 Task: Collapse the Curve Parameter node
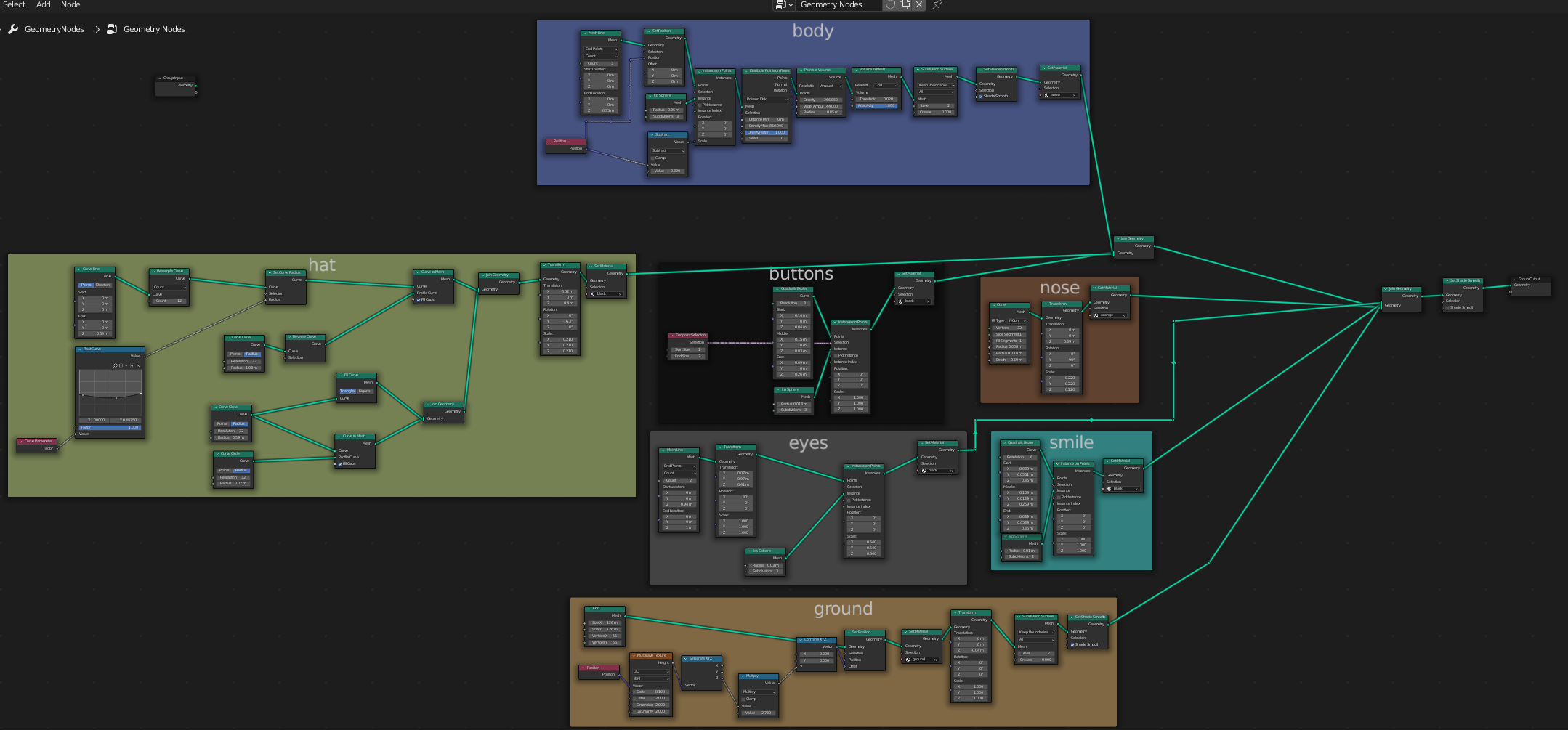20,441
